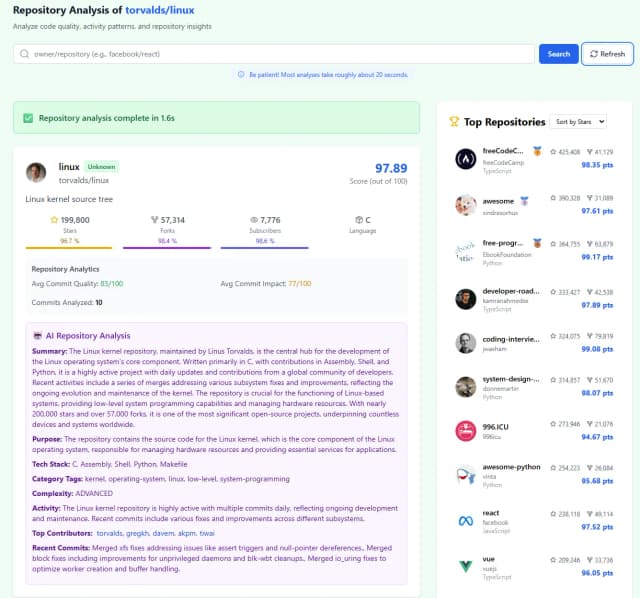
Task: Click the linux repository owner avatar
Action: click(x=37, y=172)
